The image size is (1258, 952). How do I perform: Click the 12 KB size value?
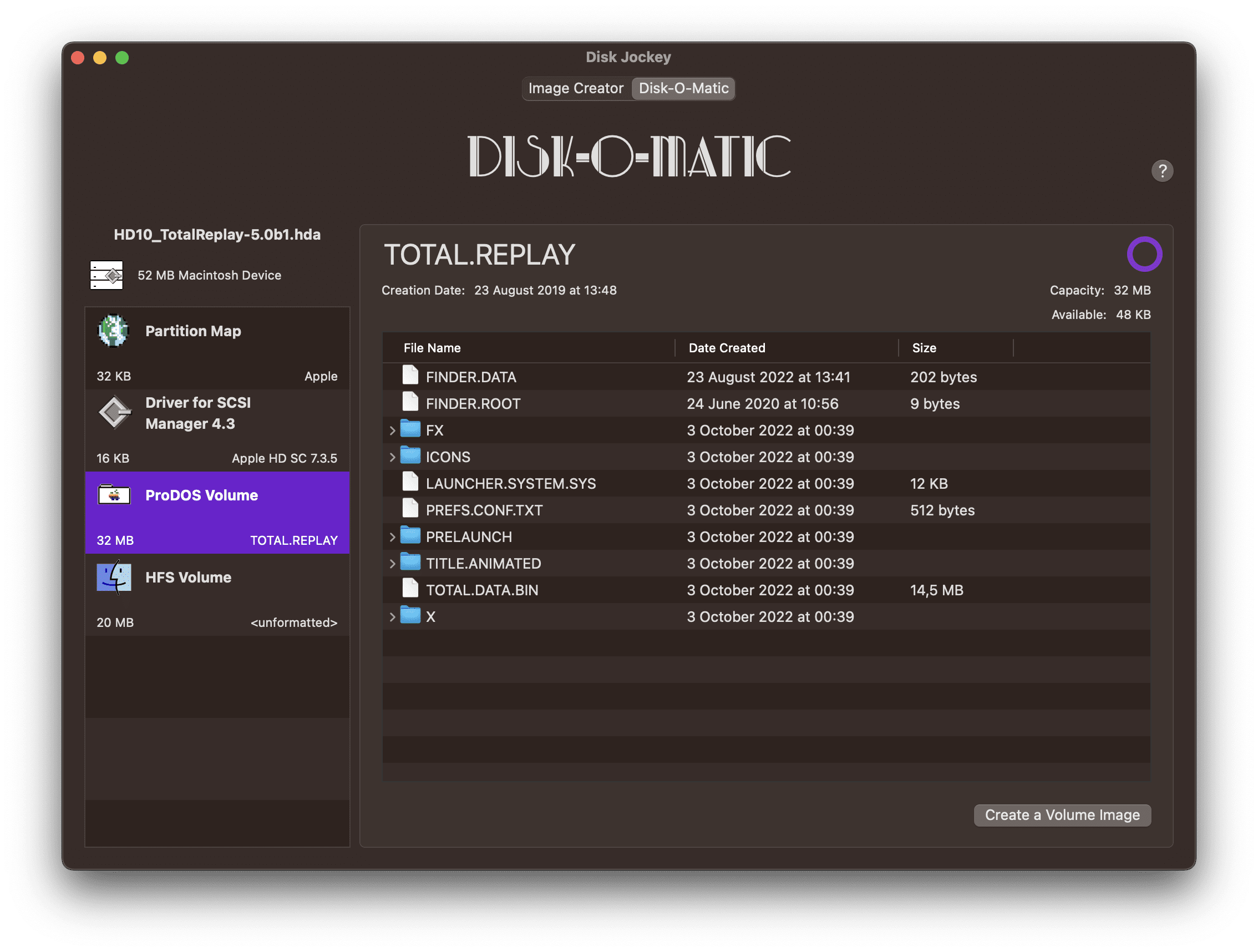point(929,483)
